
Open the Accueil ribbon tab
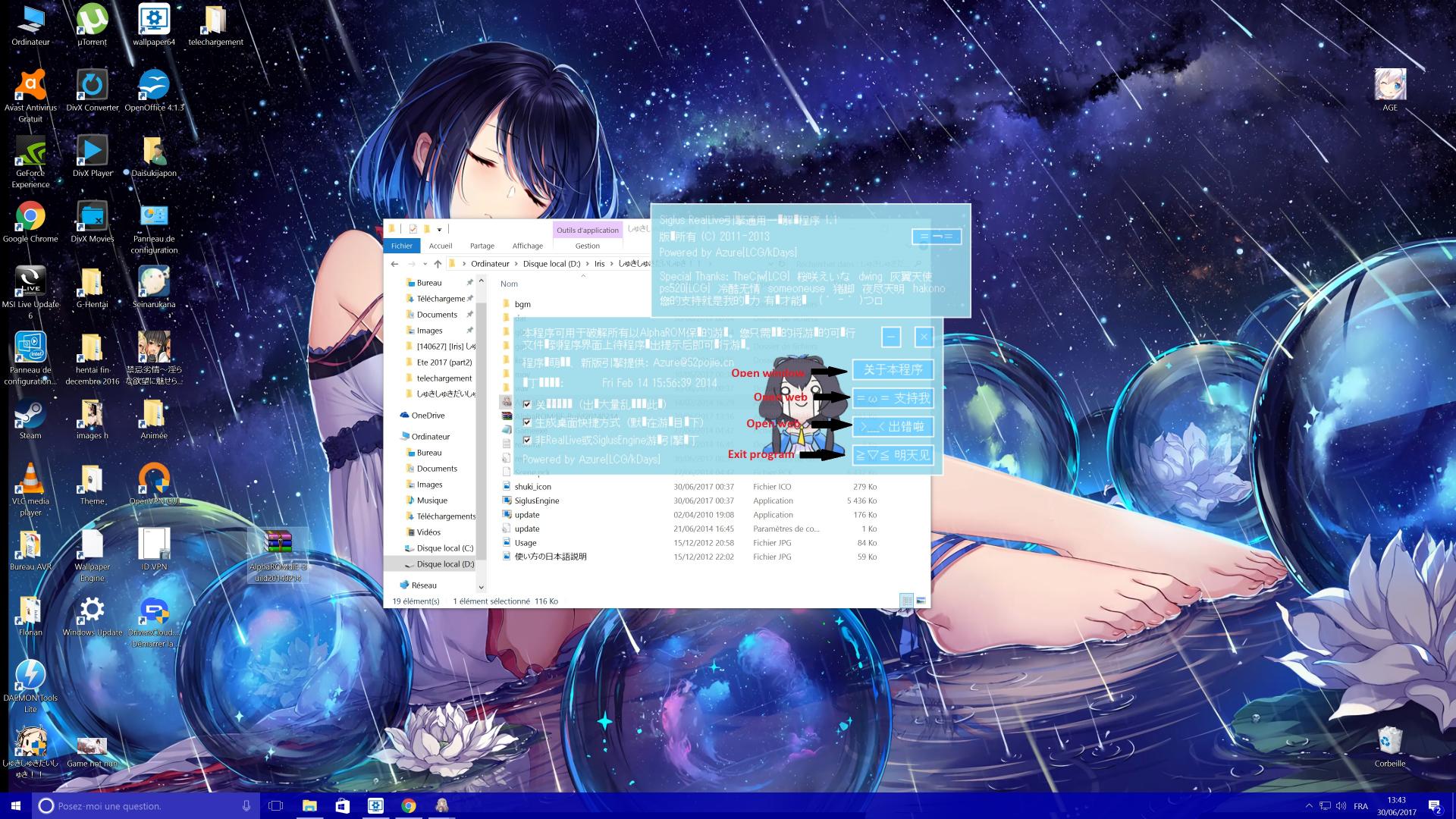(x=441, y=246)
